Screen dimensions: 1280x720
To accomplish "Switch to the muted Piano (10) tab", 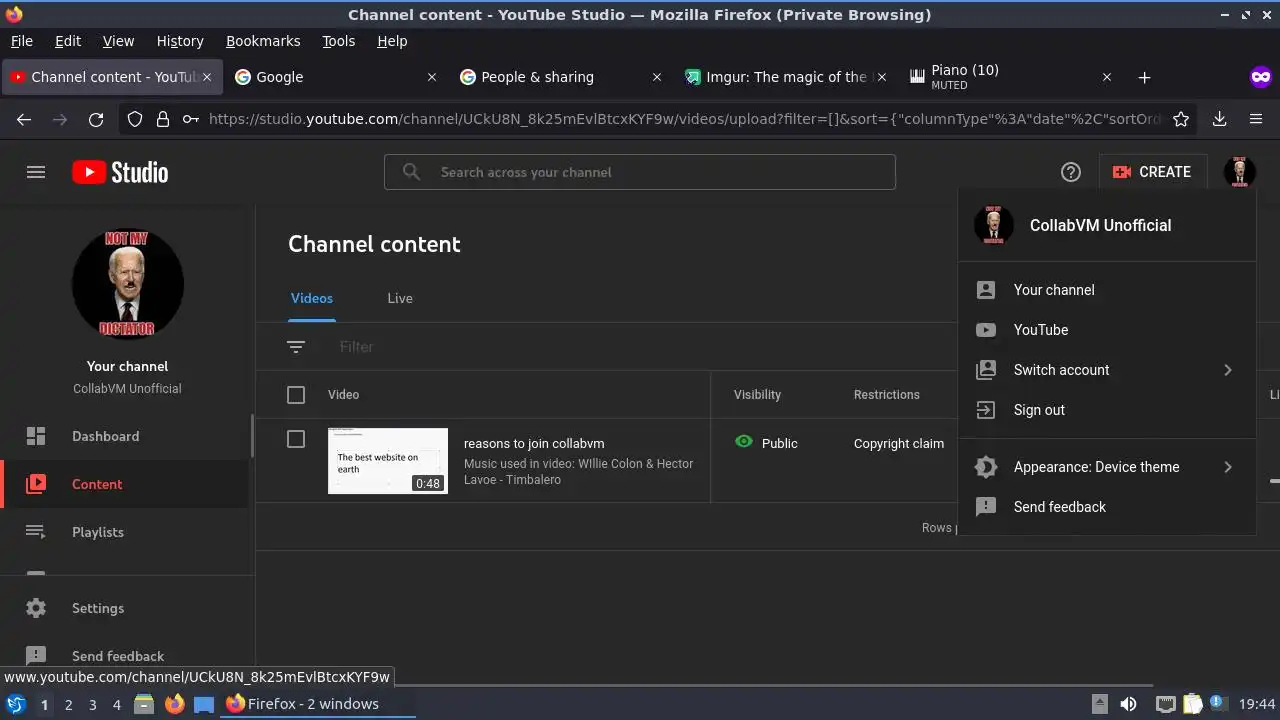I will [1010, 77].
